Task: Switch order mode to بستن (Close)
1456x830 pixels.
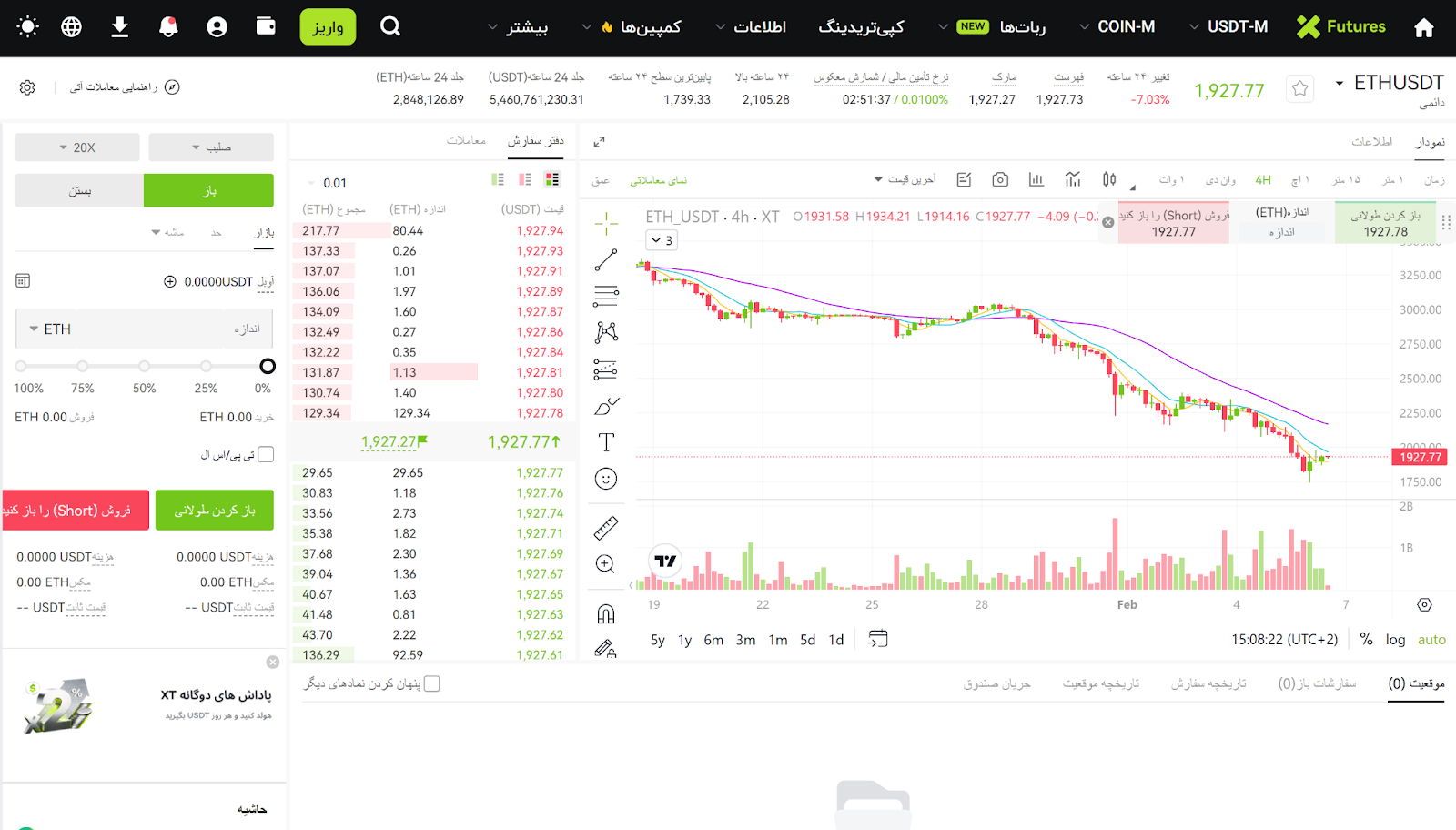Action: tap(79, 190)
